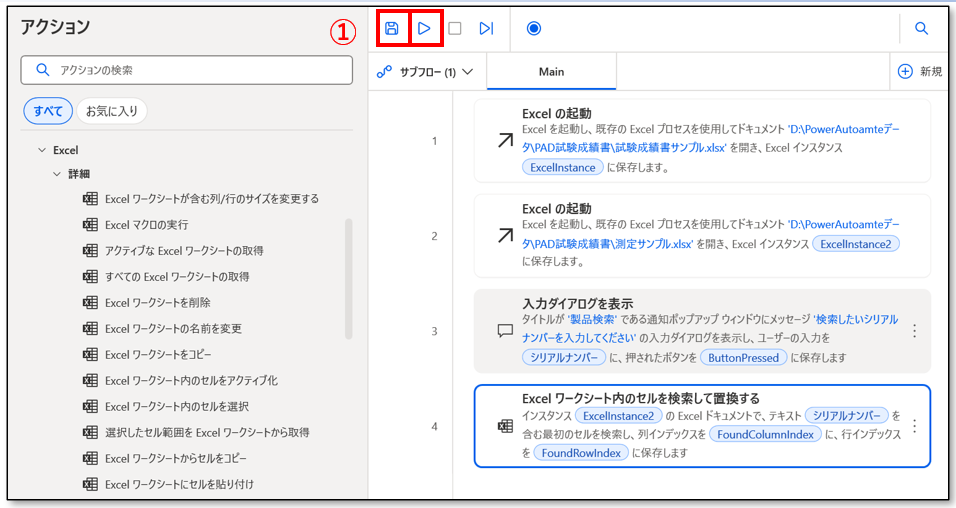
Task: Click the actions panel vertical scrollbar
Action: click(349, 280)
